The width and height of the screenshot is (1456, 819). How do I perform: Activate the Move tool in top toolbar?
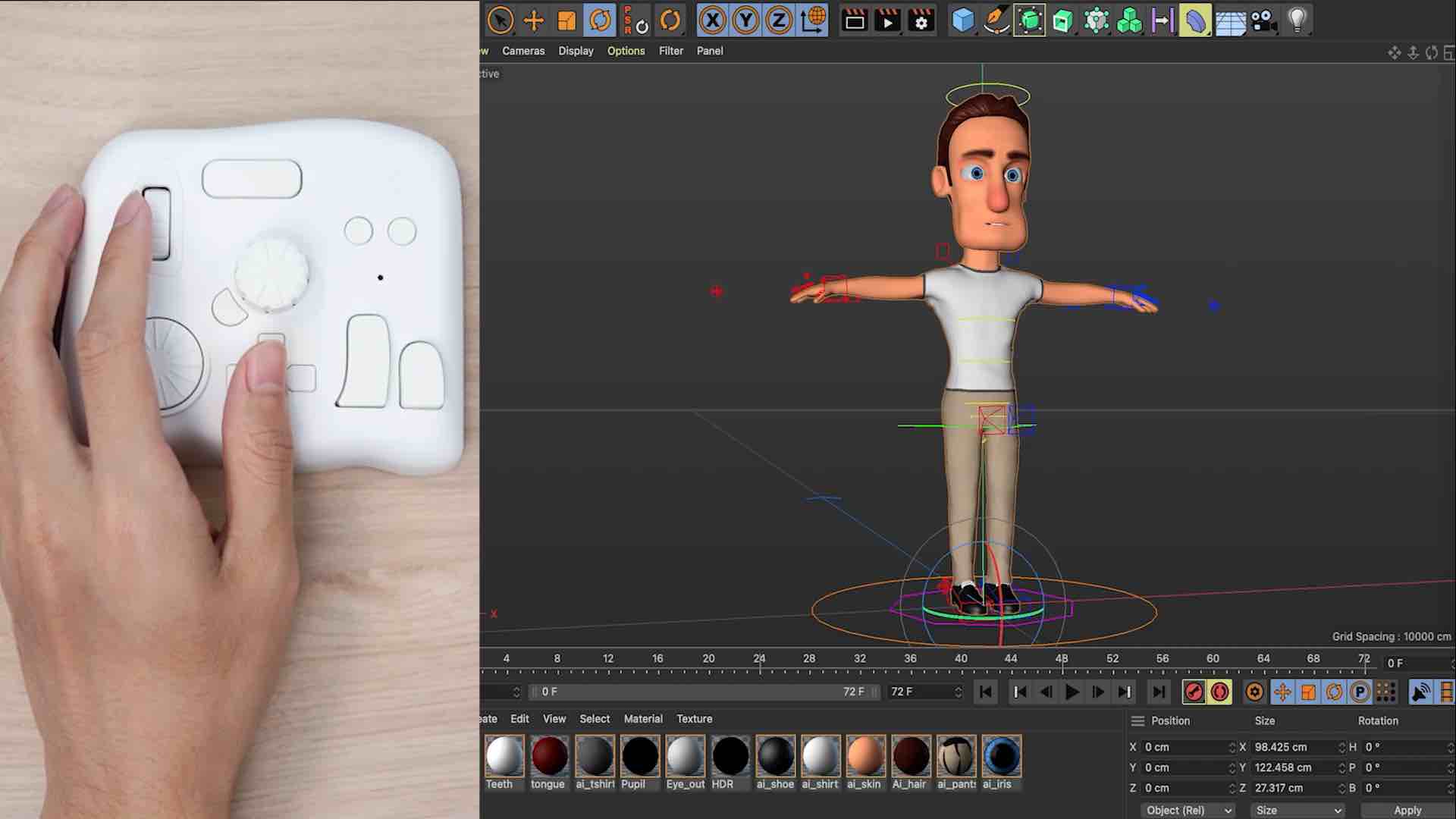[534, 20]
